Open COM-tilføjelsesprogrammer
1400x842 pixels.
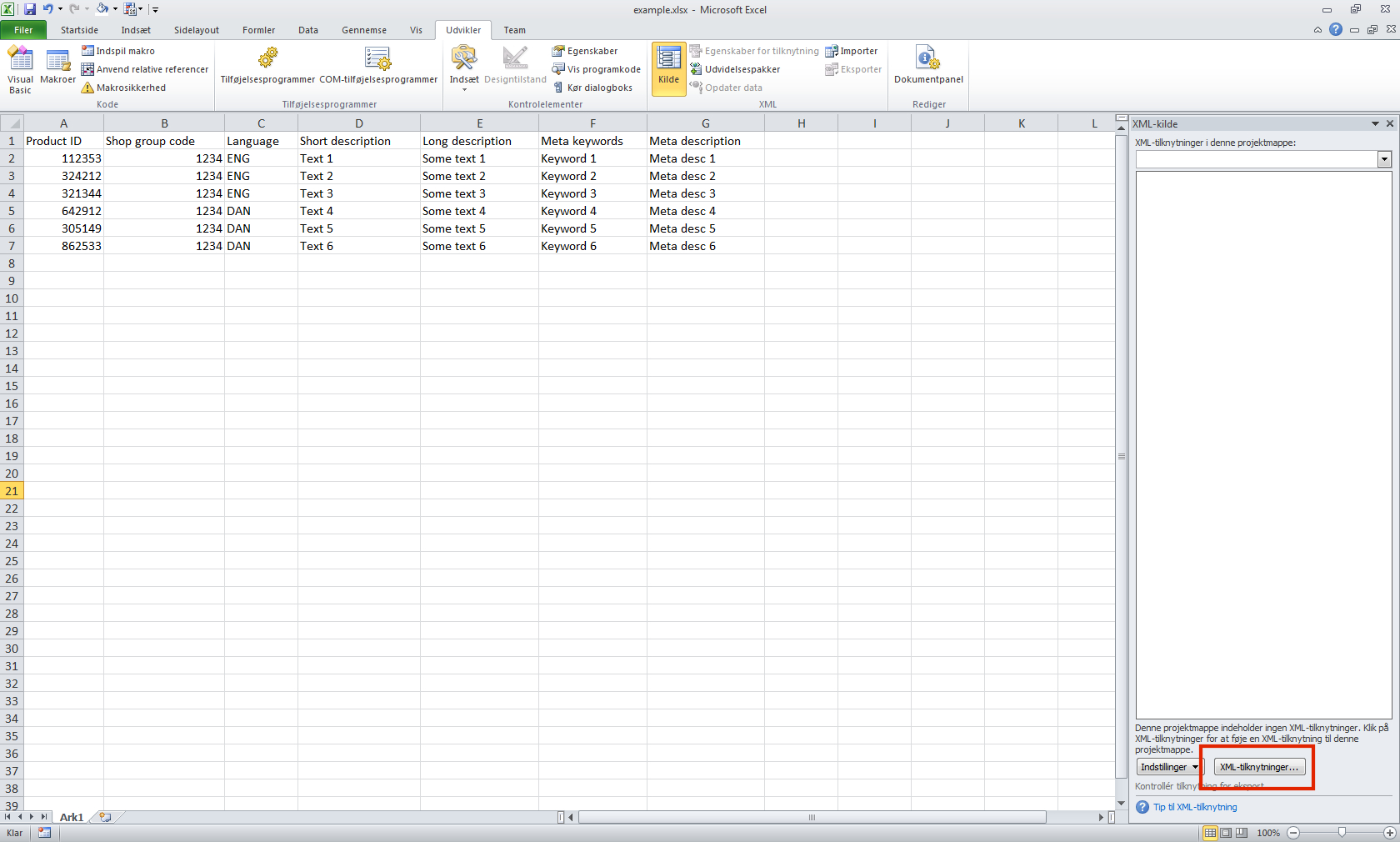click(377, 65)
